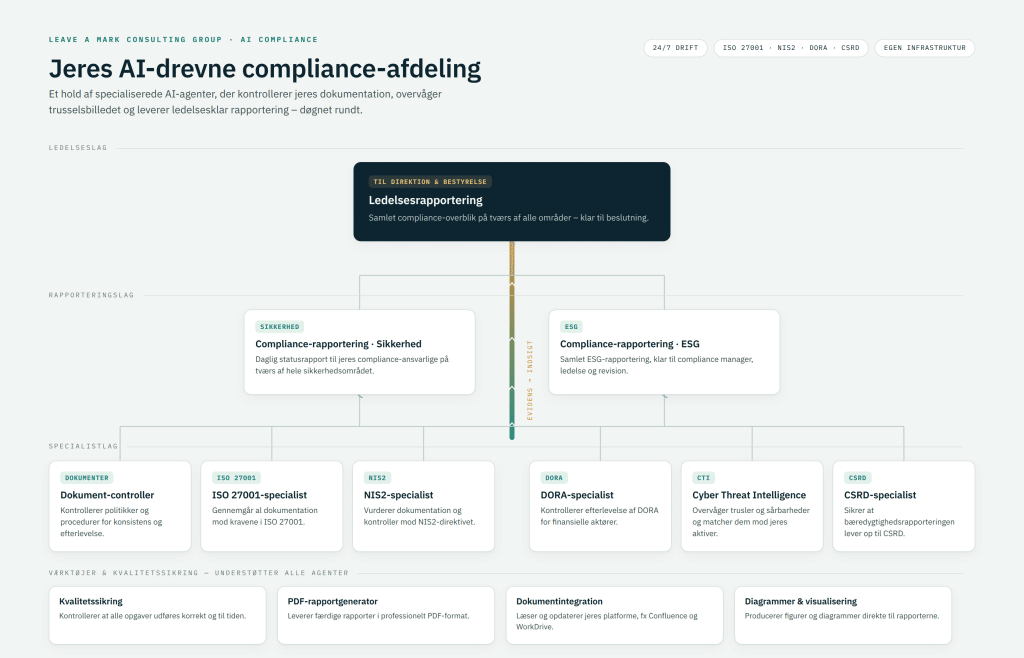Click the DORA tag on specialist card
This screenshot has height=658, width=1024.
tap(554, 478)
